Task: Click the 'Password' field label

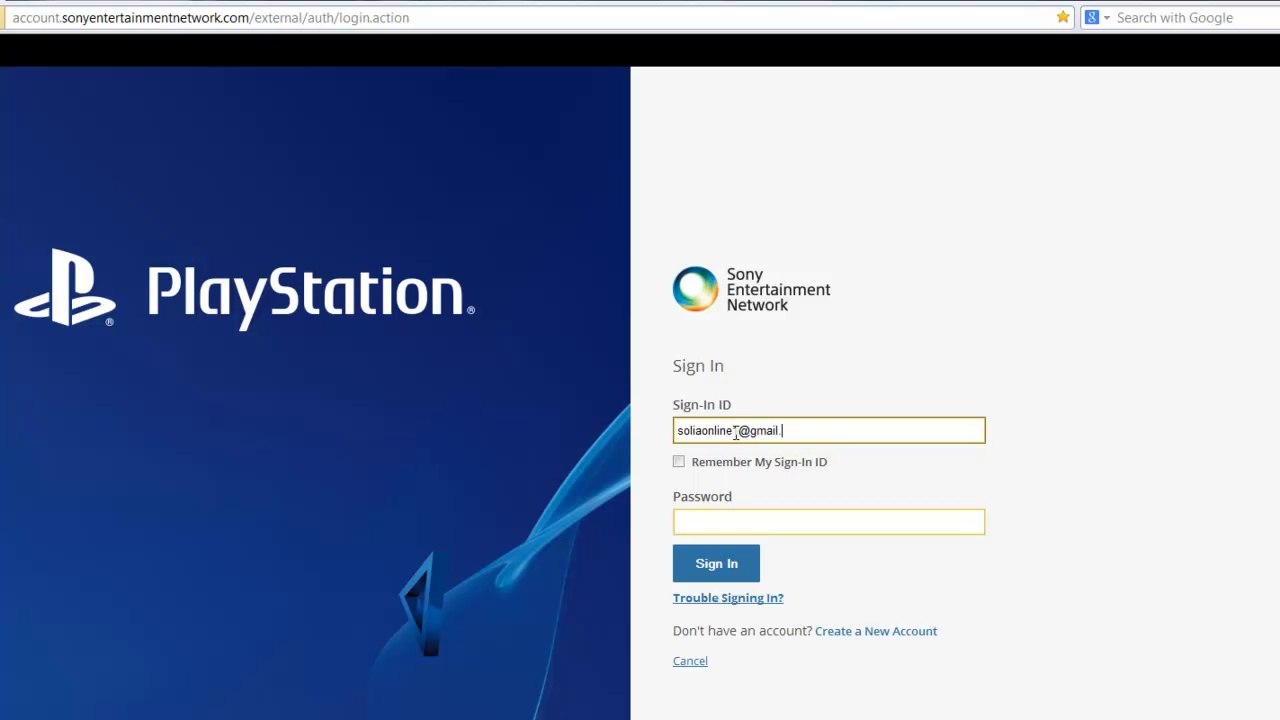Action: click(702, 496)
